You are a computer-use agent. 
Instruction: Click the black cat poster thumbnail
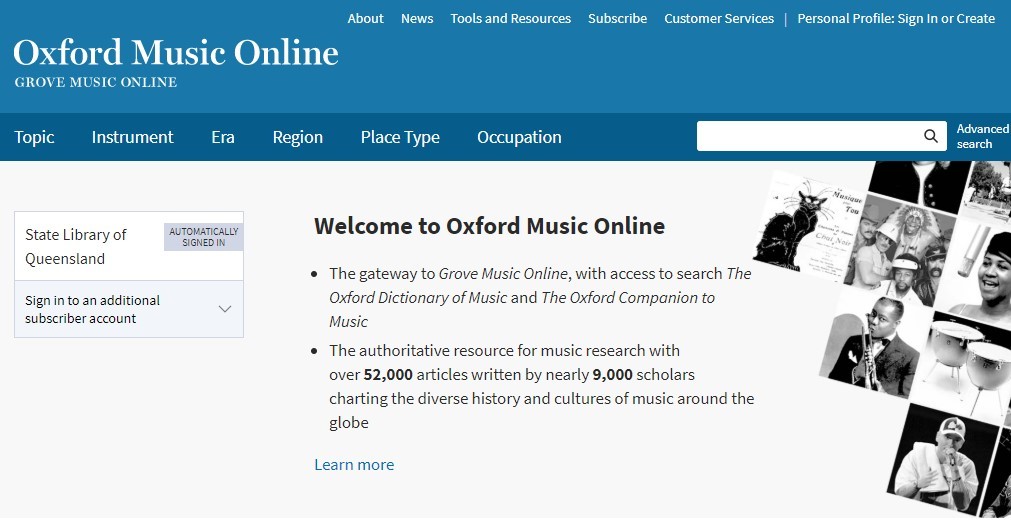click(x=810, y=225)
